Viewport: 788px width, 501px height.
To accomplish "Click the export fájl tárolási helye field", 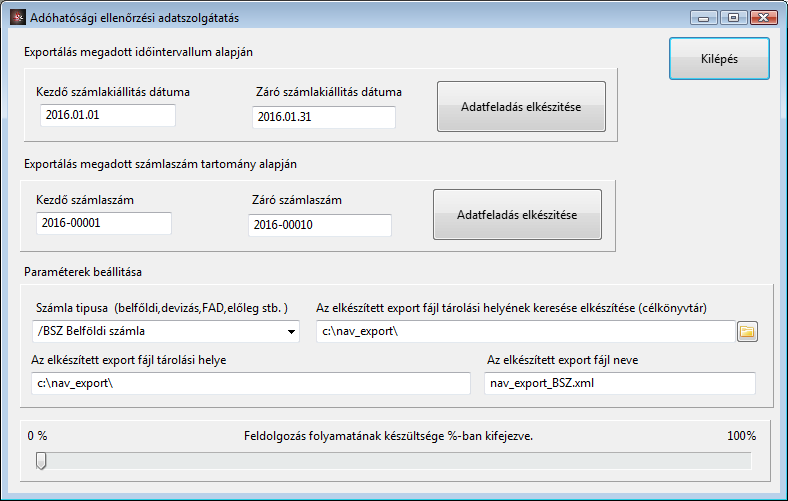I will pos(251,383).
